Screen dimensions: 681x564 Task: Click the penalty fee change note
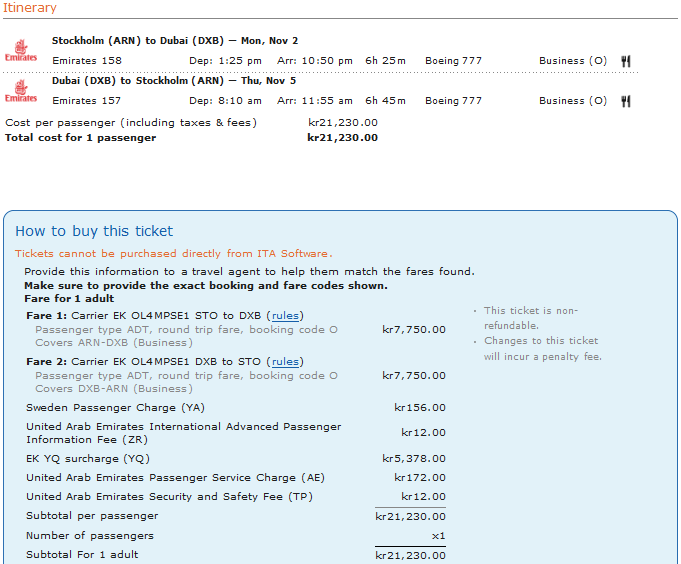tap(543, 349)
